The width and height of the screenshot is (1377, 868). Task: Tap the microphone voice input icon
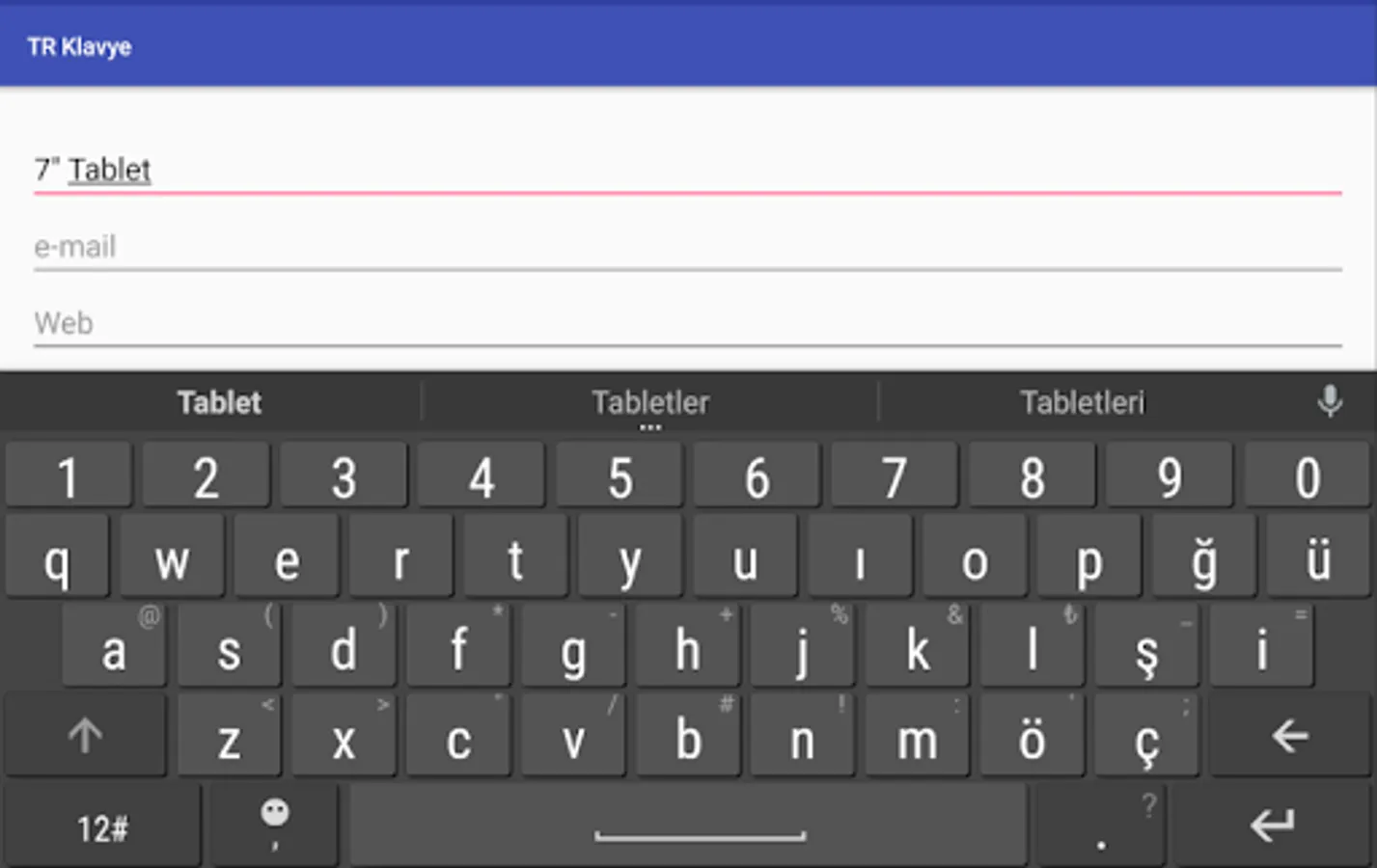[1330, 401]
